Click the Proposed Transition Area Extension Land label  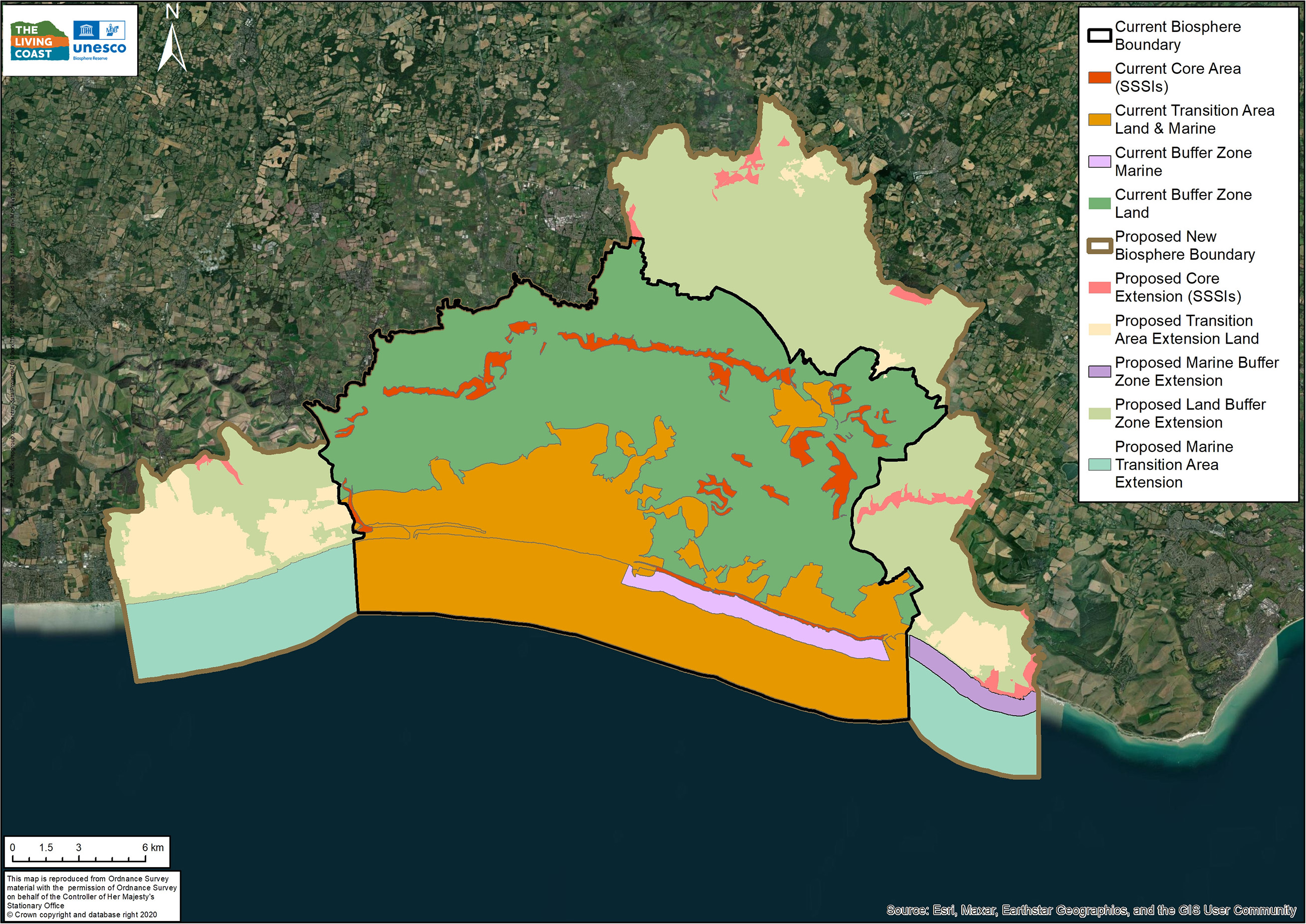click(1186, 330)
